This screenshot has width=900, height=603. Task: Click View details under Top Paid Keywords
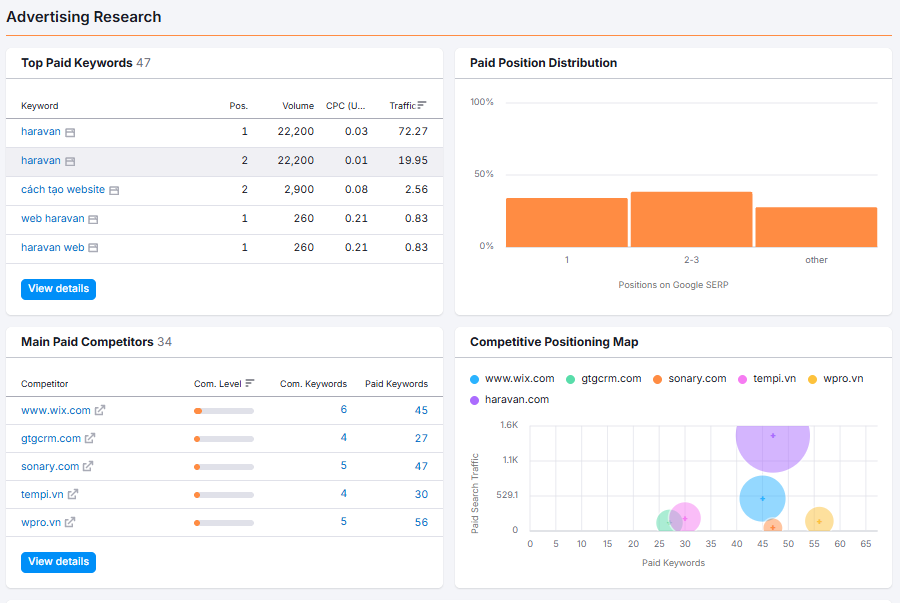59,289
